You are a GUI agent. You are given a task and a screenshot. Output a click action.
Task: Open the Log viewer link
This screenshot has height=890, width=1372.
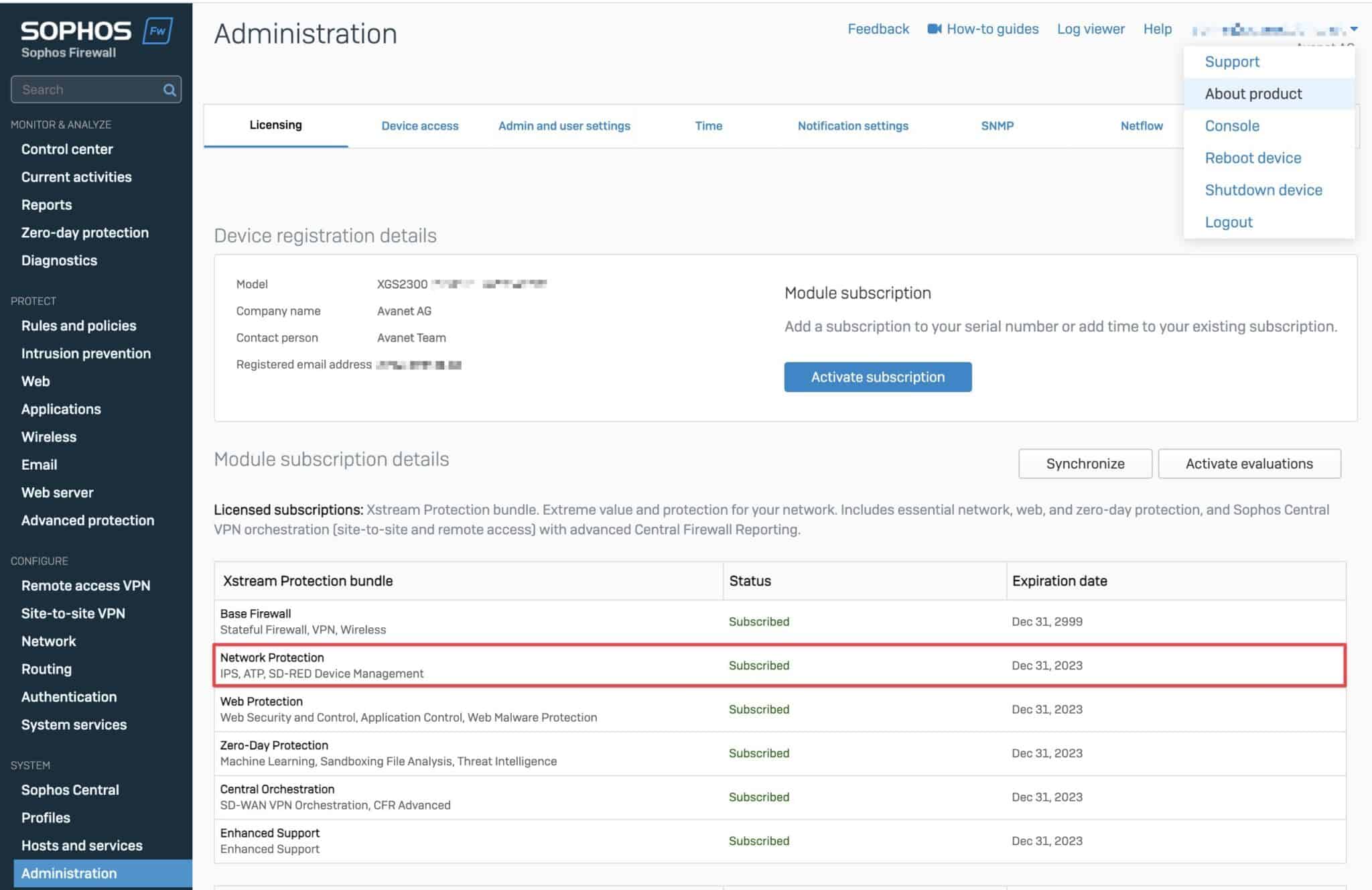pos(1091,28)
